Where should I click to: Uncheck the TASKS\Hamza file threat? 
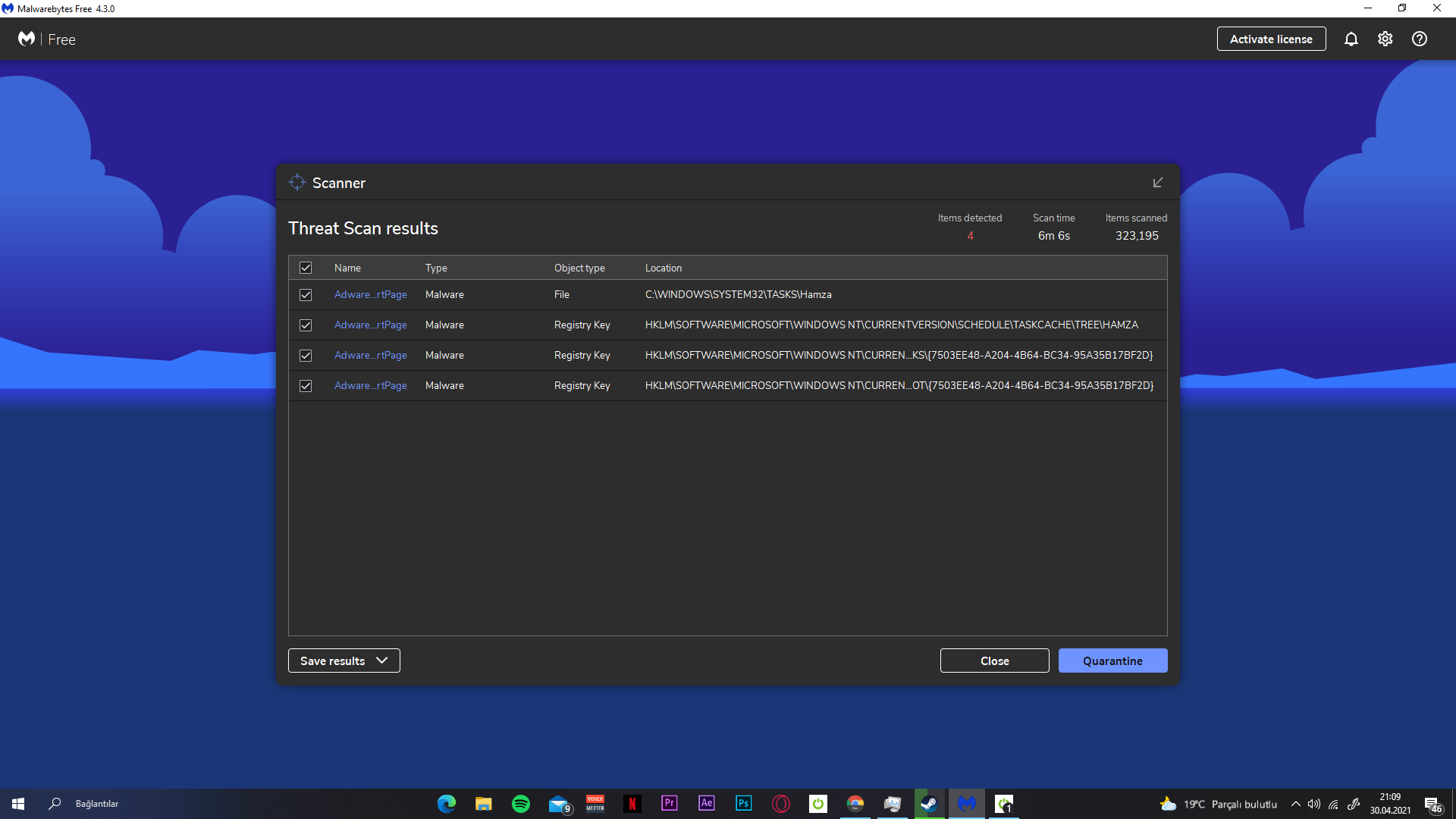[x=306, y=295]
